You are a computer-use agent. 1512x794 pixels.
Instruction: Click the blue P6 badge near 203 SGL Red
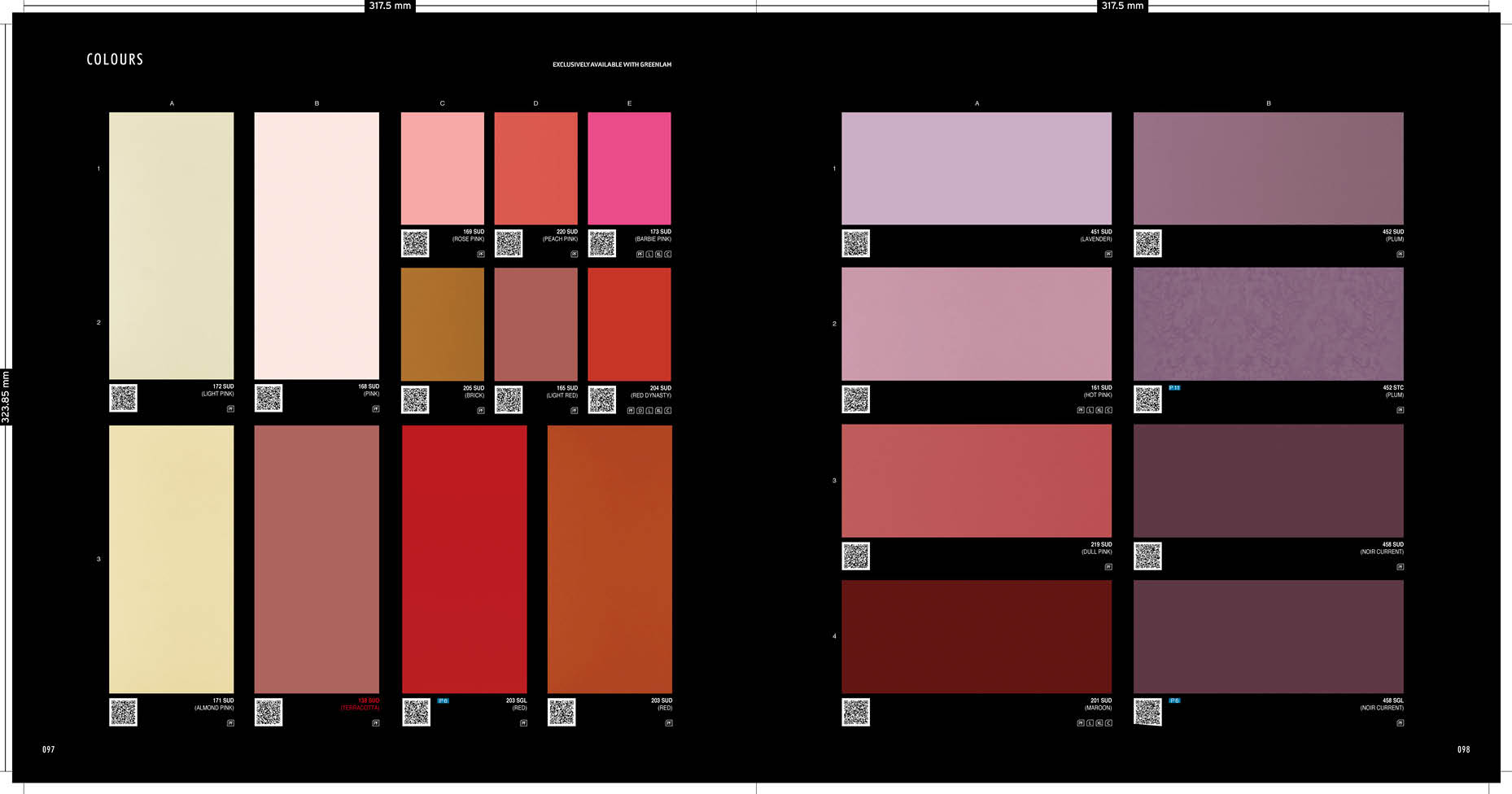(x=443, y=700)
